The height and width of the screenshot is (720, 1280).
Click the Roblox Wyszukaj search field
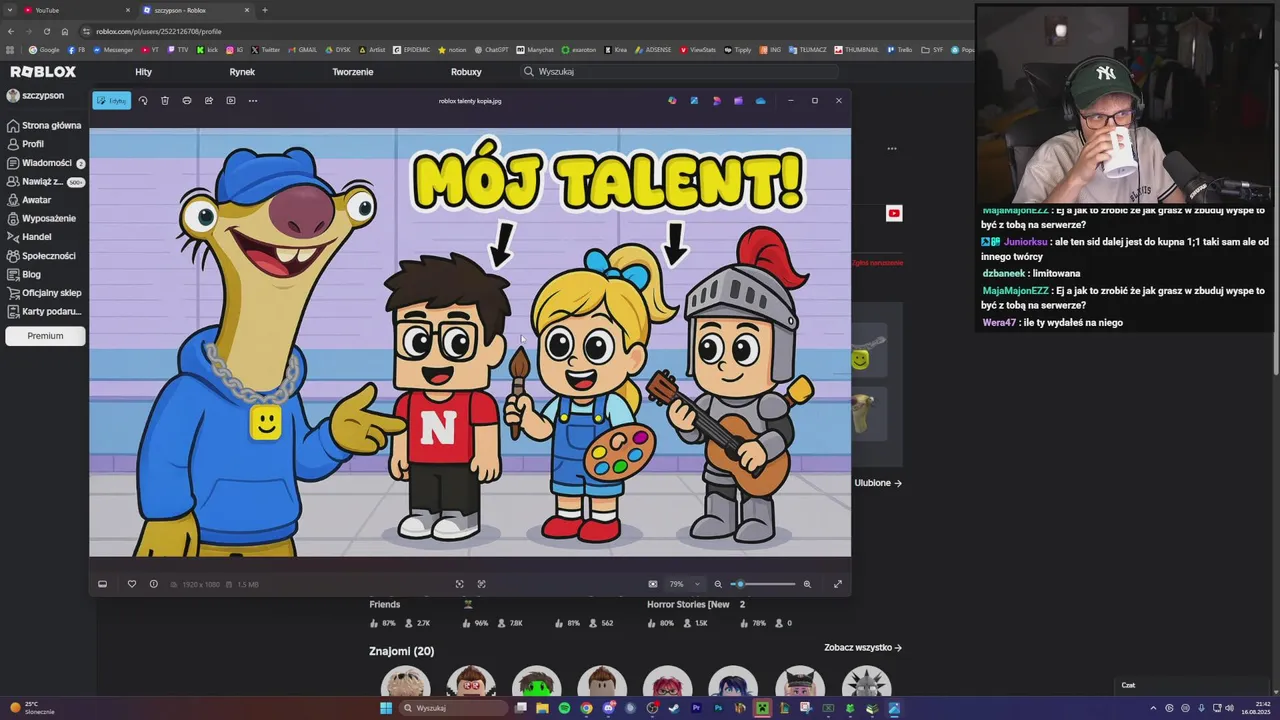point(680,72)
